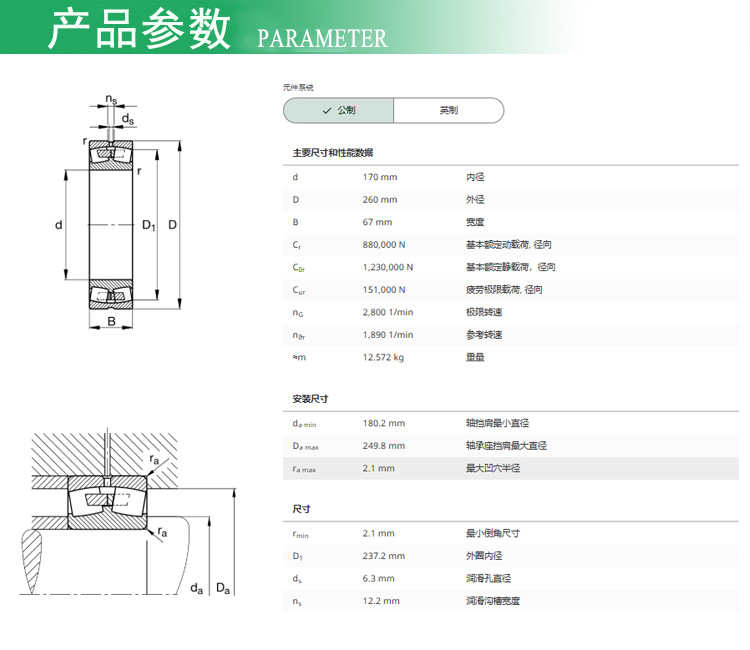Click the Cr 880,000 N dynamic load value

pos(384,244)
